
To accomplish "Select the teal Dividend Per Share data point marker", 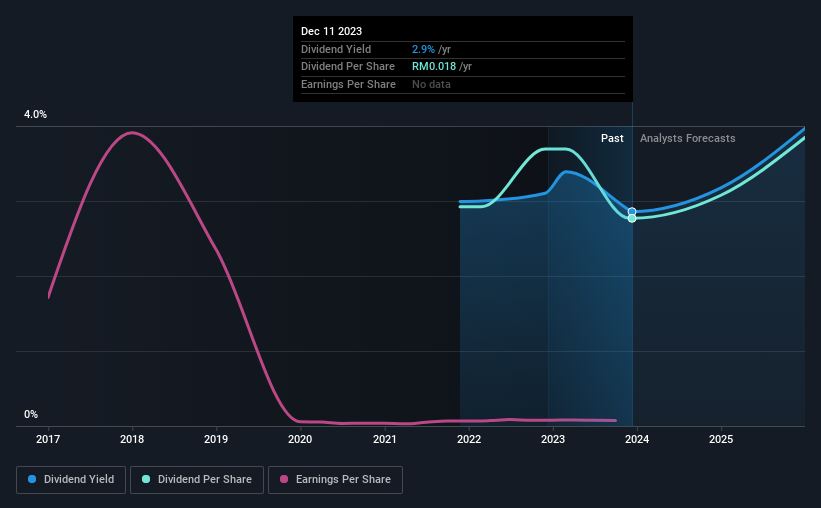I will (x=632, y=218).
